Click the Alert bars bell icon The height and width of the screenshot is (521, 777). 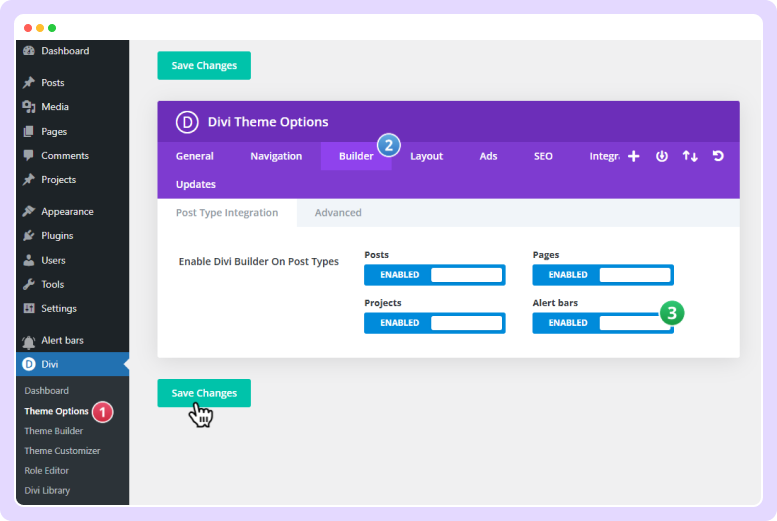tap(29, 341)
